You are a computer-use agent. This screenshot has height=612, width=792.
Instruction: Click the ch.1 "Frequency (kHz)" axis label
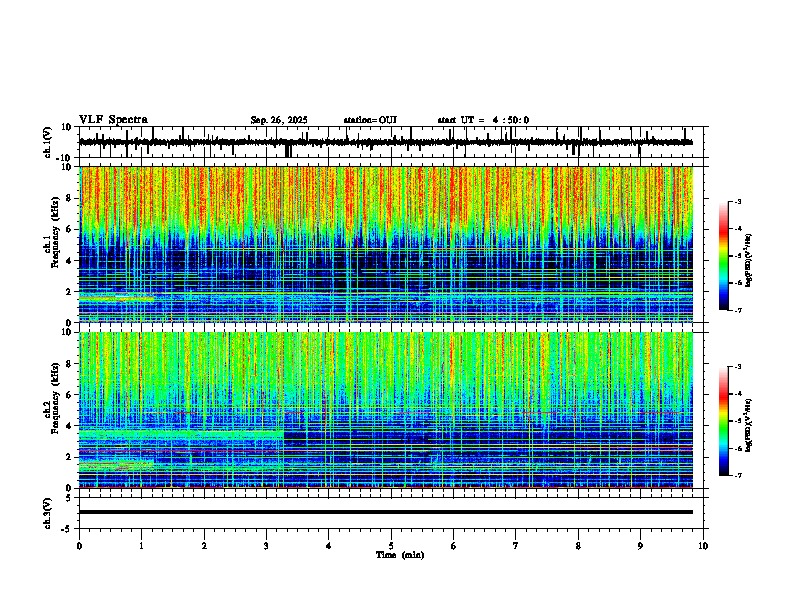click(x=55, y=233)
